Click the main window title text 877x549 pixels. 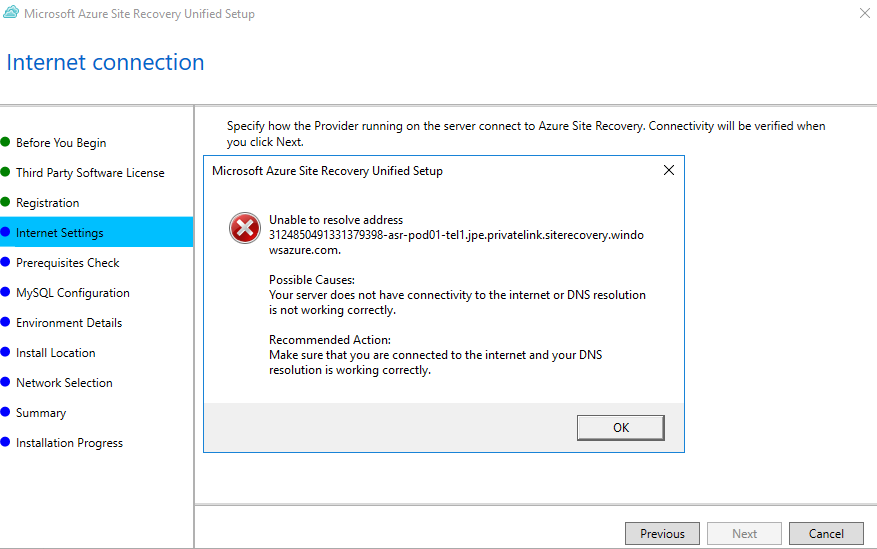pos(139,13)
